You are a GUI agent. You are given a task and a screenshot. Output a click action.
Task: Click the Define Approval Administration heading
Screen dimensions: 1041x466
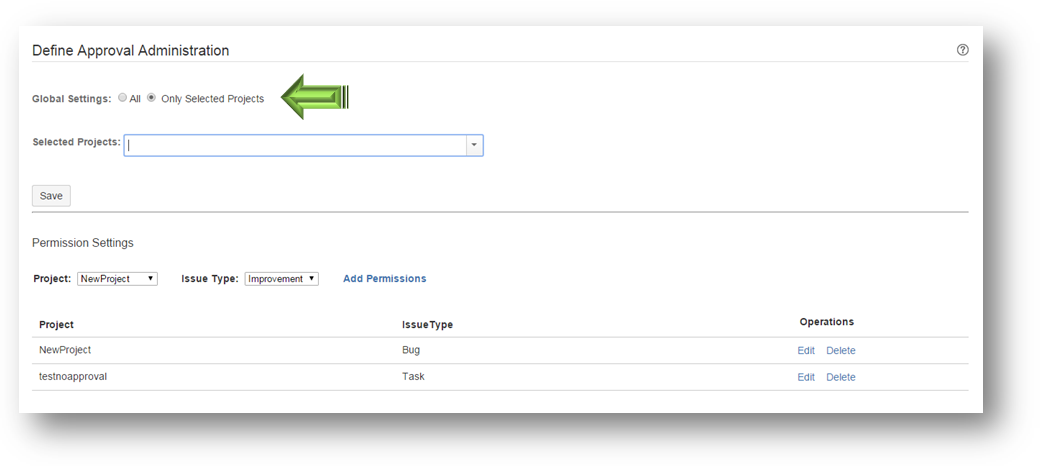(x=130, y=50)
